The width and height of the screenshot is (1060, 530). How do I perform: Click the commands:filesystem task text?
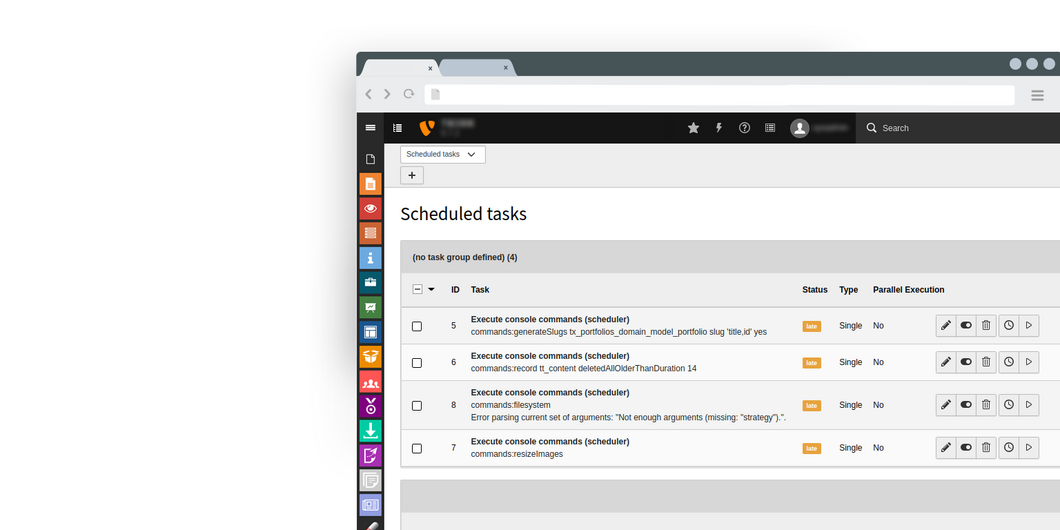click(x=511, y=405)
